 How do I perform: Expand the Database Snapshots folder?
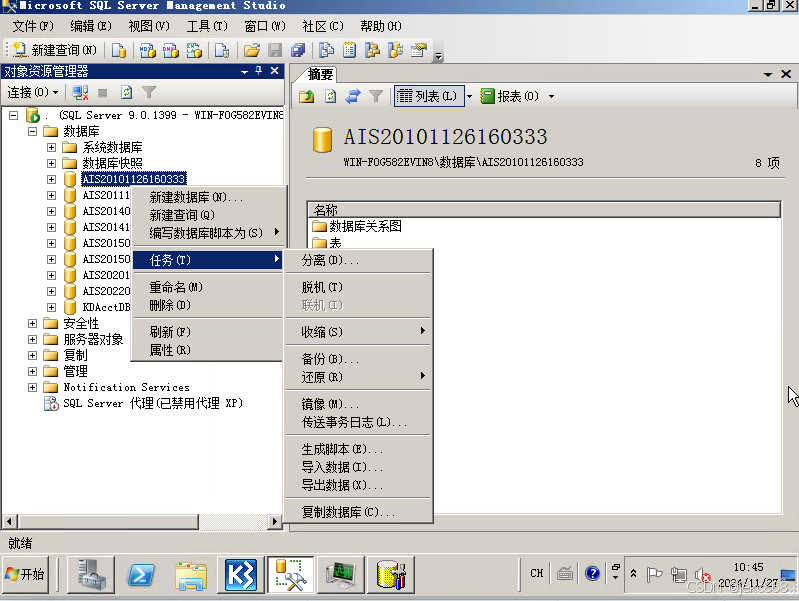point(51,164)
